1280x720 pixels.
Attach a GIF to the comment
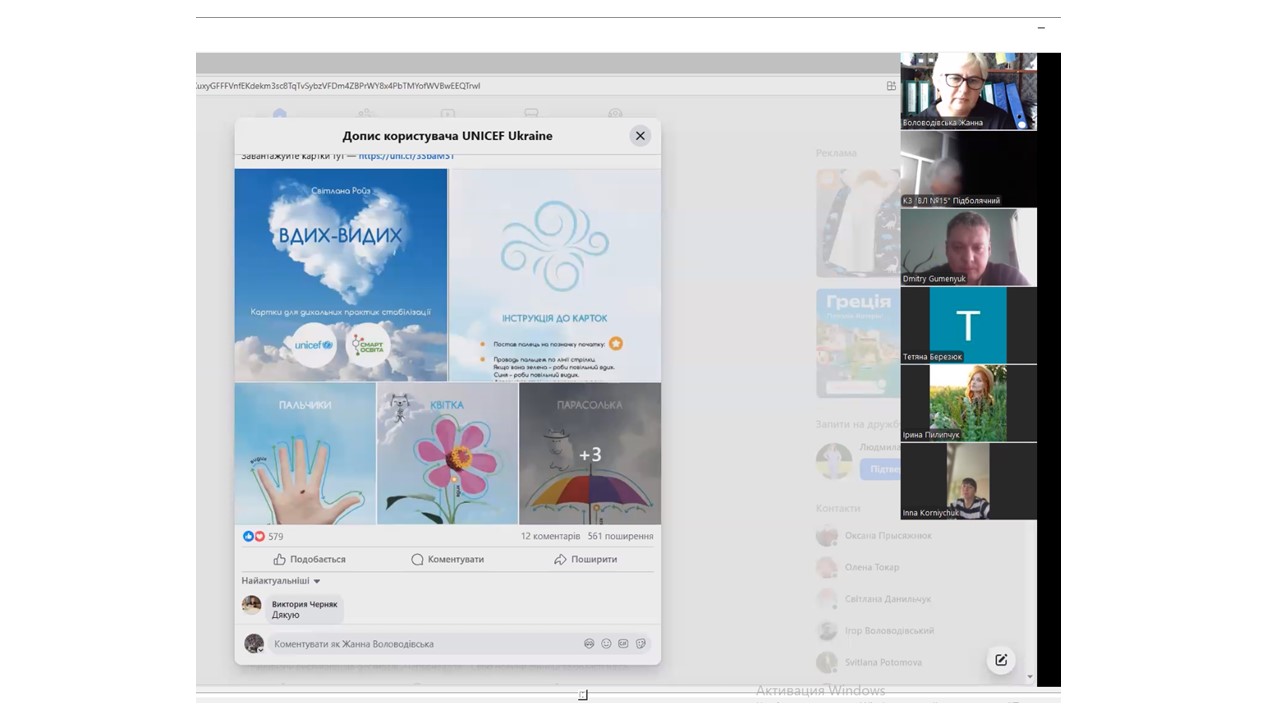pos(623,644)
